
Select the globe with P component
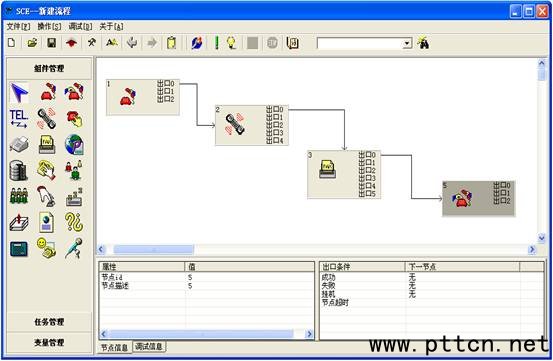(x=74, y=145)
